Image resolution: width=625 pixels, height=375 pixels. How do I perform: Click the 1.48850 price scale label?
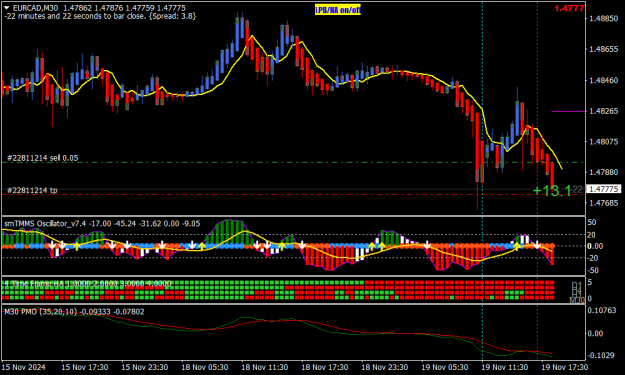604,18
